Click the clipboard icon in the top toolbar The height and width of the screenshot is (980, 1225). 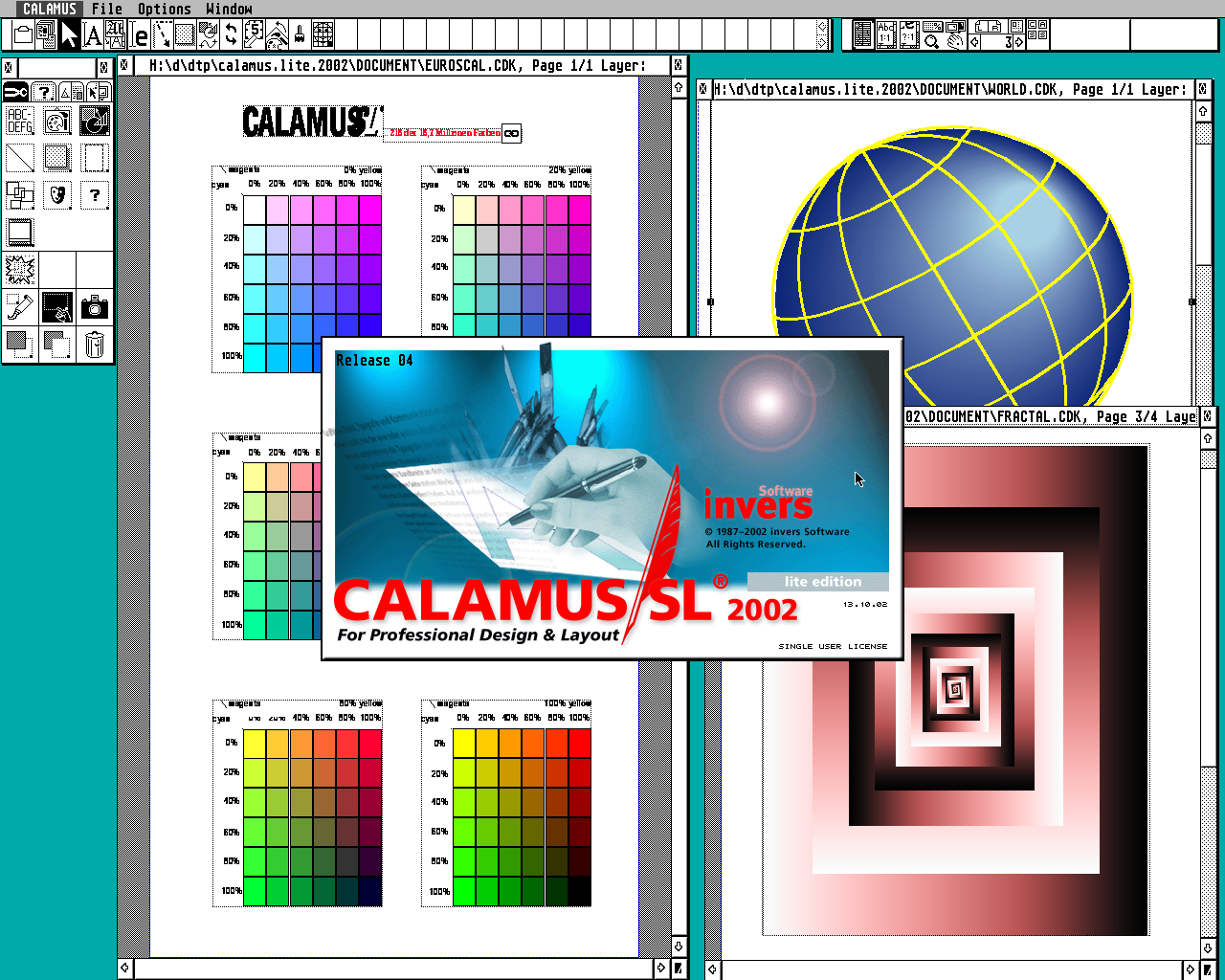[x=23, y=35]
